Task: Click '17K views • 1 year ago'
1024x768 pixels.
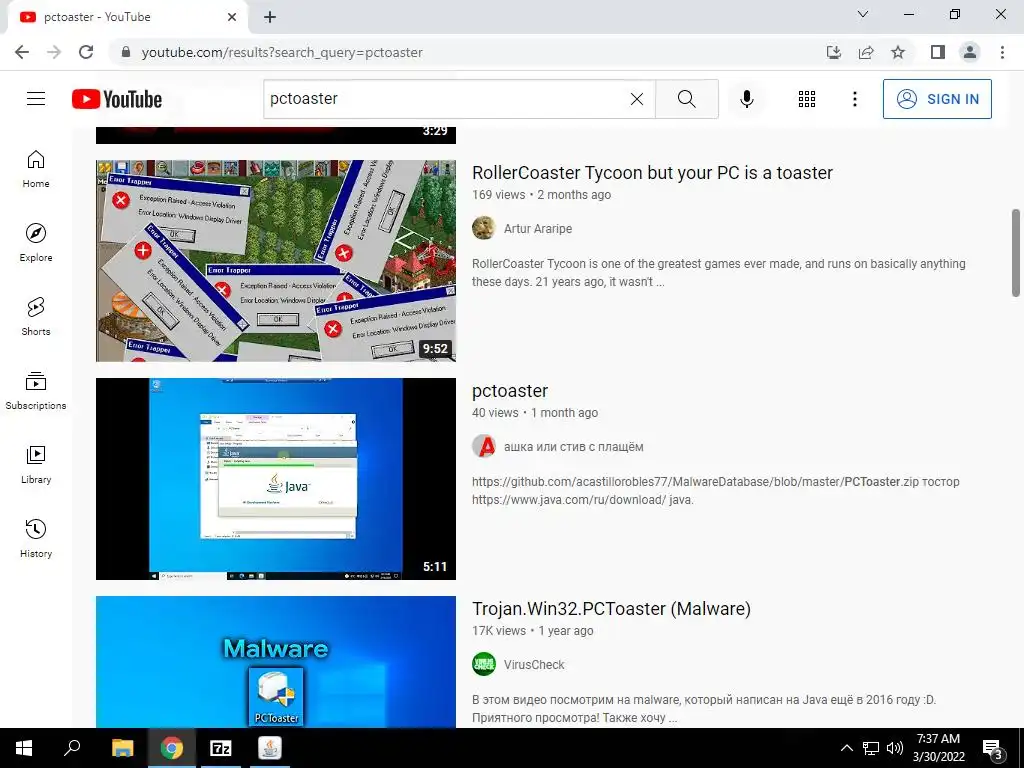Action: 532,631
